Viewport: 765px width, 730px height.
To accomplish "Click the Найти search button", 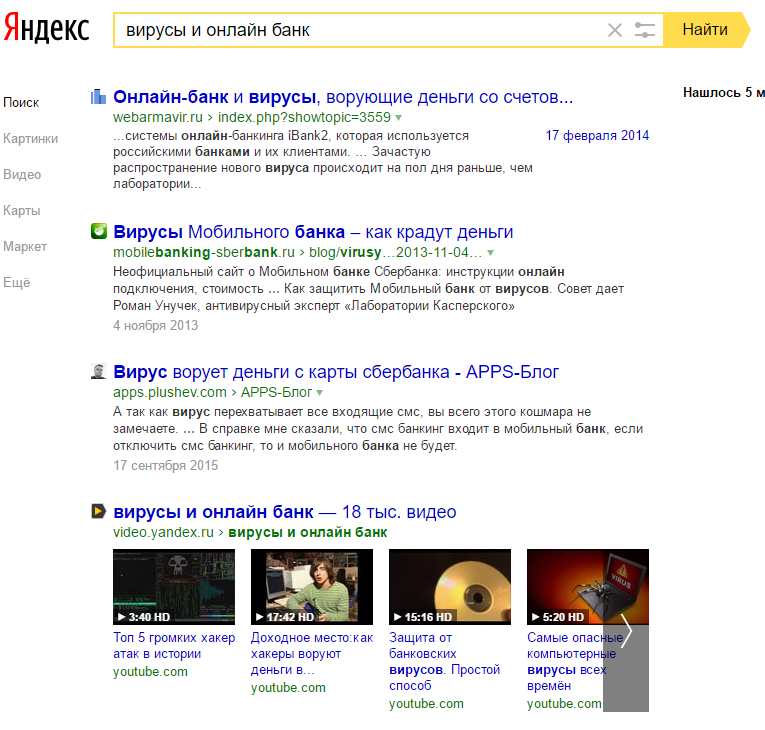I will (706, 30).
